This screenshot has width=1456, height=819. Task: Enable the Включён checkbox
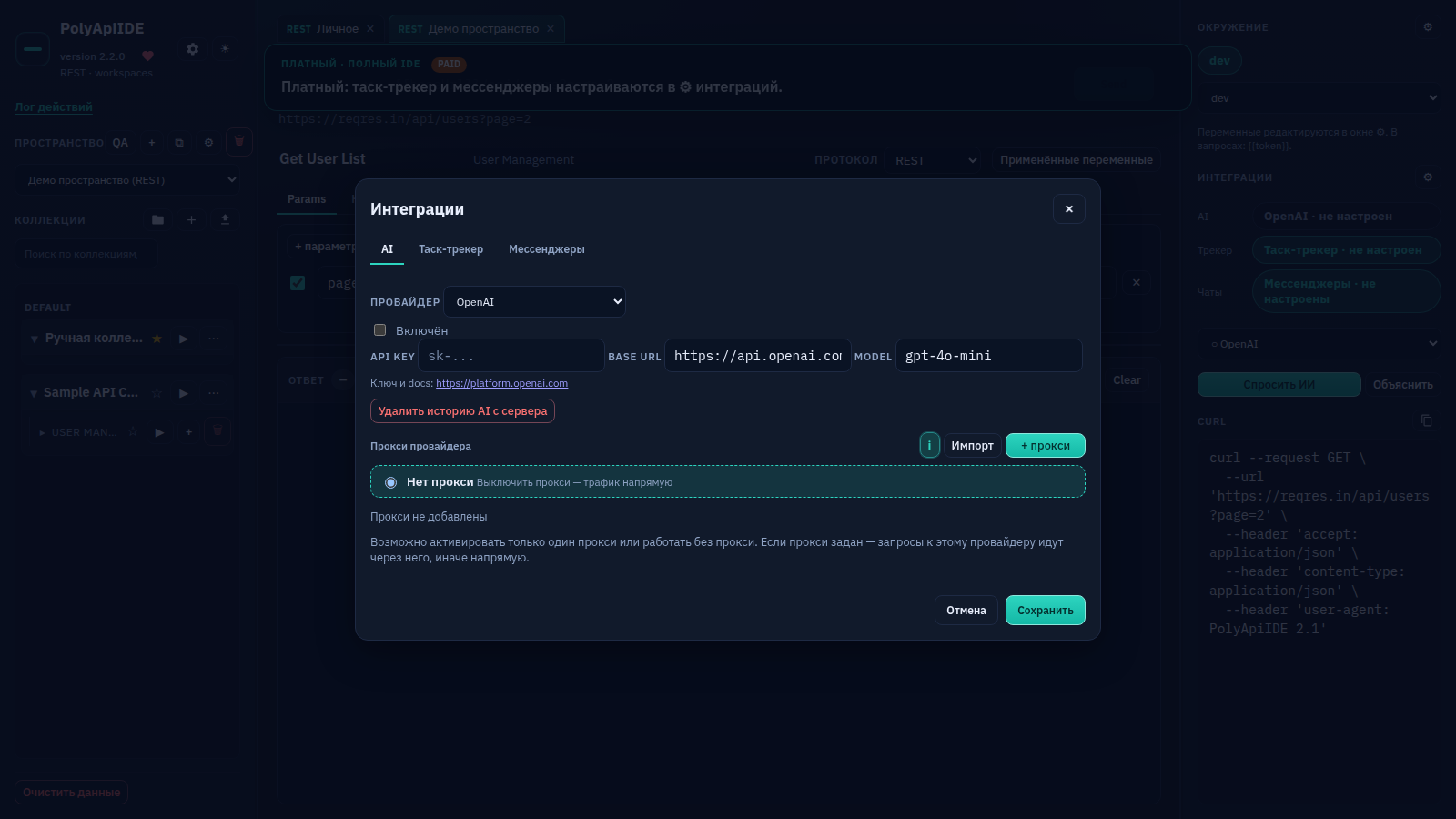tap(380, 330)
